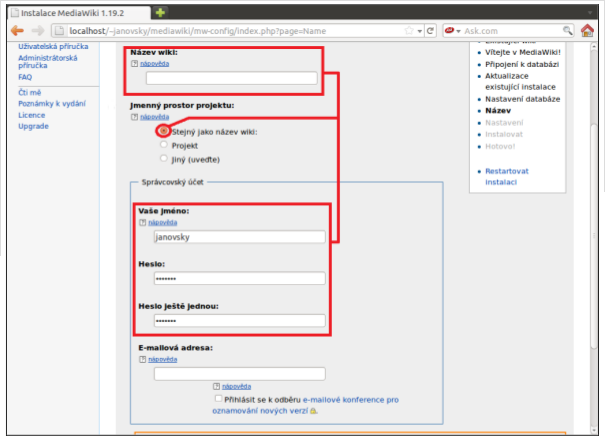Click the page icon in the address bar
The height and width of the screenshot is (443, 607).
[x=59, y=31]
